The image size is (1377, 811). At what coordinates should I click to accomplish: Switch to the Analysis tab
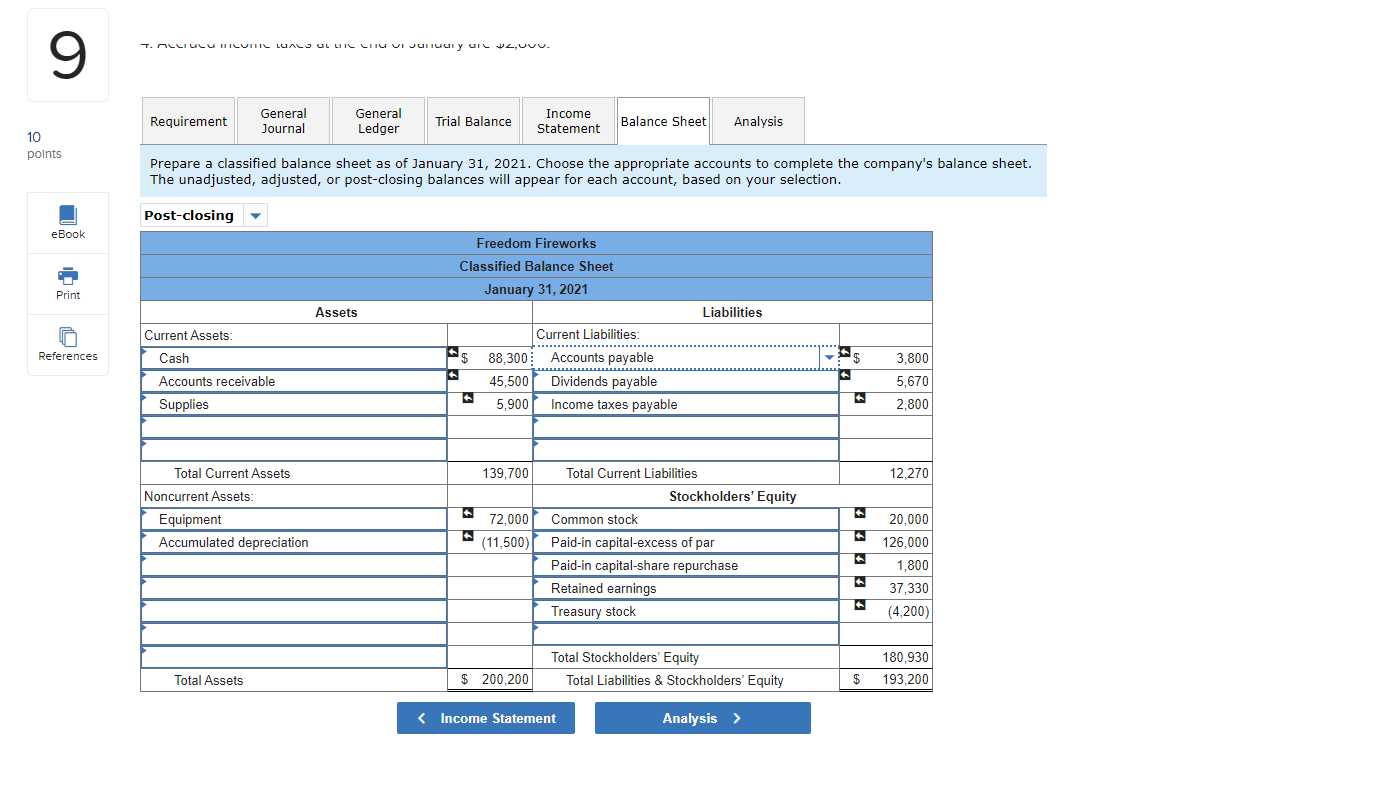[x=758, y=121]
